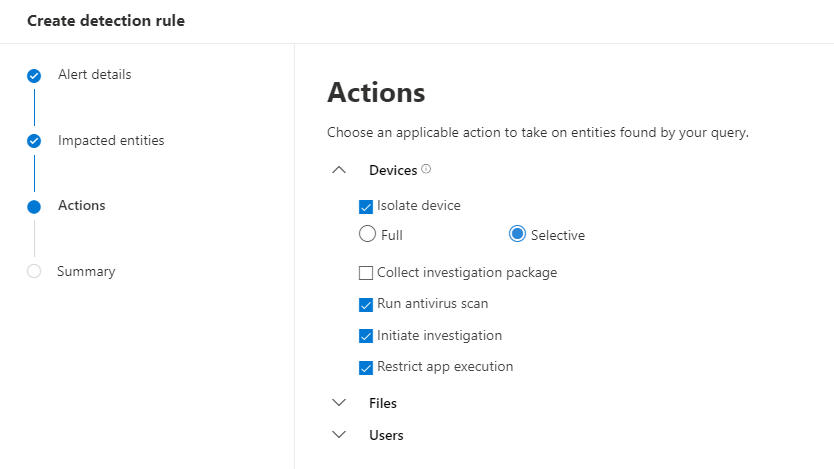Screen dimensions: 834x469
Task: Toggle the Restrict app execution checkbox
Action: click(366, 367)
